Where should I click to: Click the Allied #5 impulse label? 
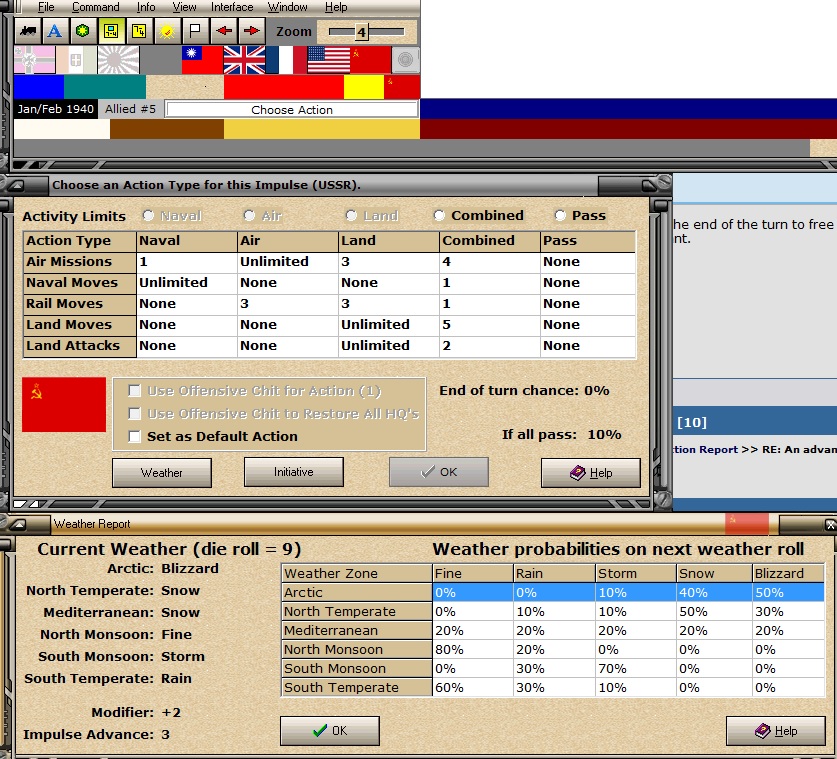click(131, 109)
